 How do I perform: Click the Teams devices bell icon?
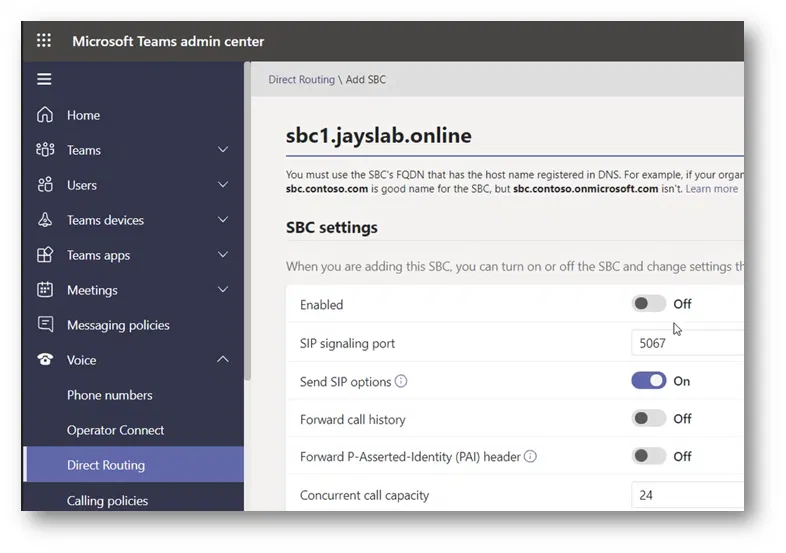click(44, 220)
